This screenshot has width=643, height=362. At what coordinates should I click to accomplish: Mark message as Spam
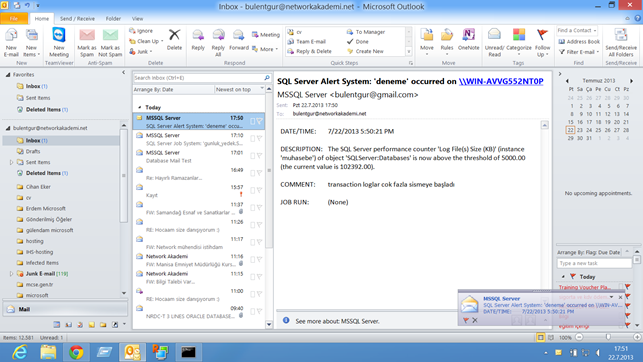(87, 43)
